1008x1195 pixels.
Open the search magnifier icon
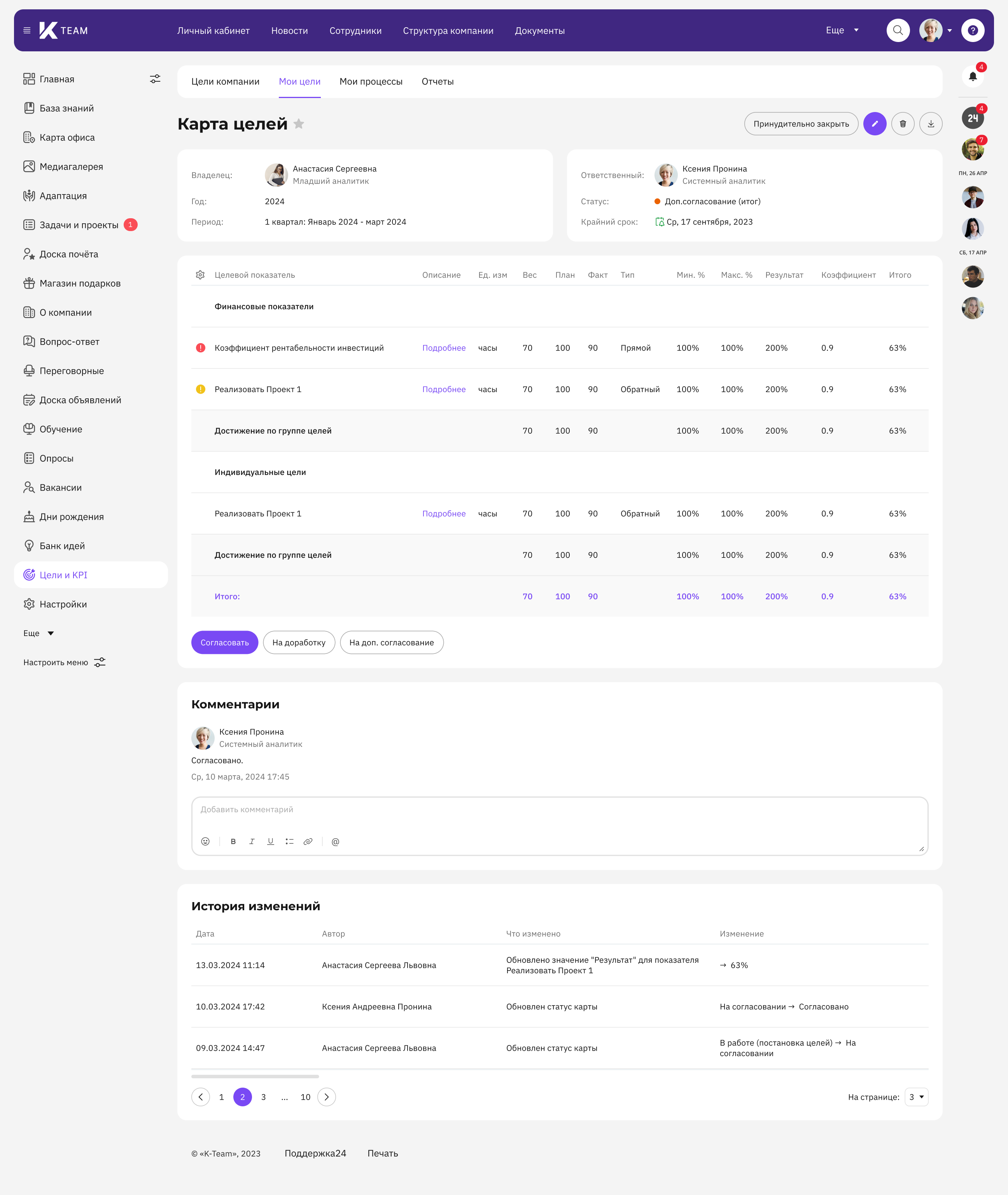tap(898, 30)
